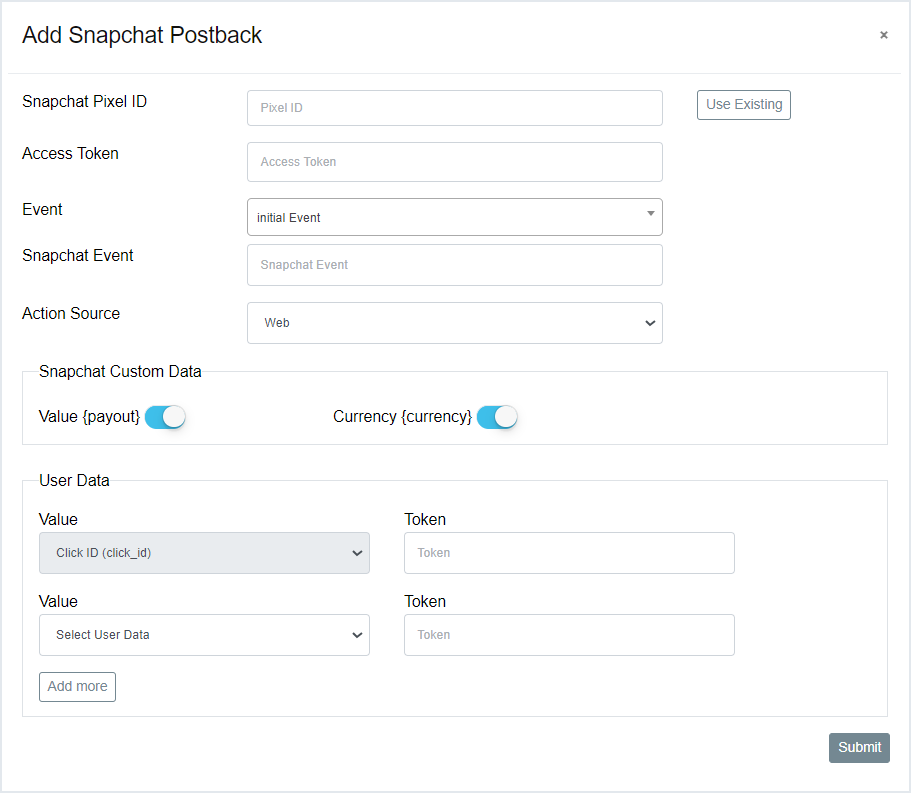Image resolution: width=912 pixels, height=793 pixels.
Task: Click the Token field beside Click ID
Action: click(569, 553)
